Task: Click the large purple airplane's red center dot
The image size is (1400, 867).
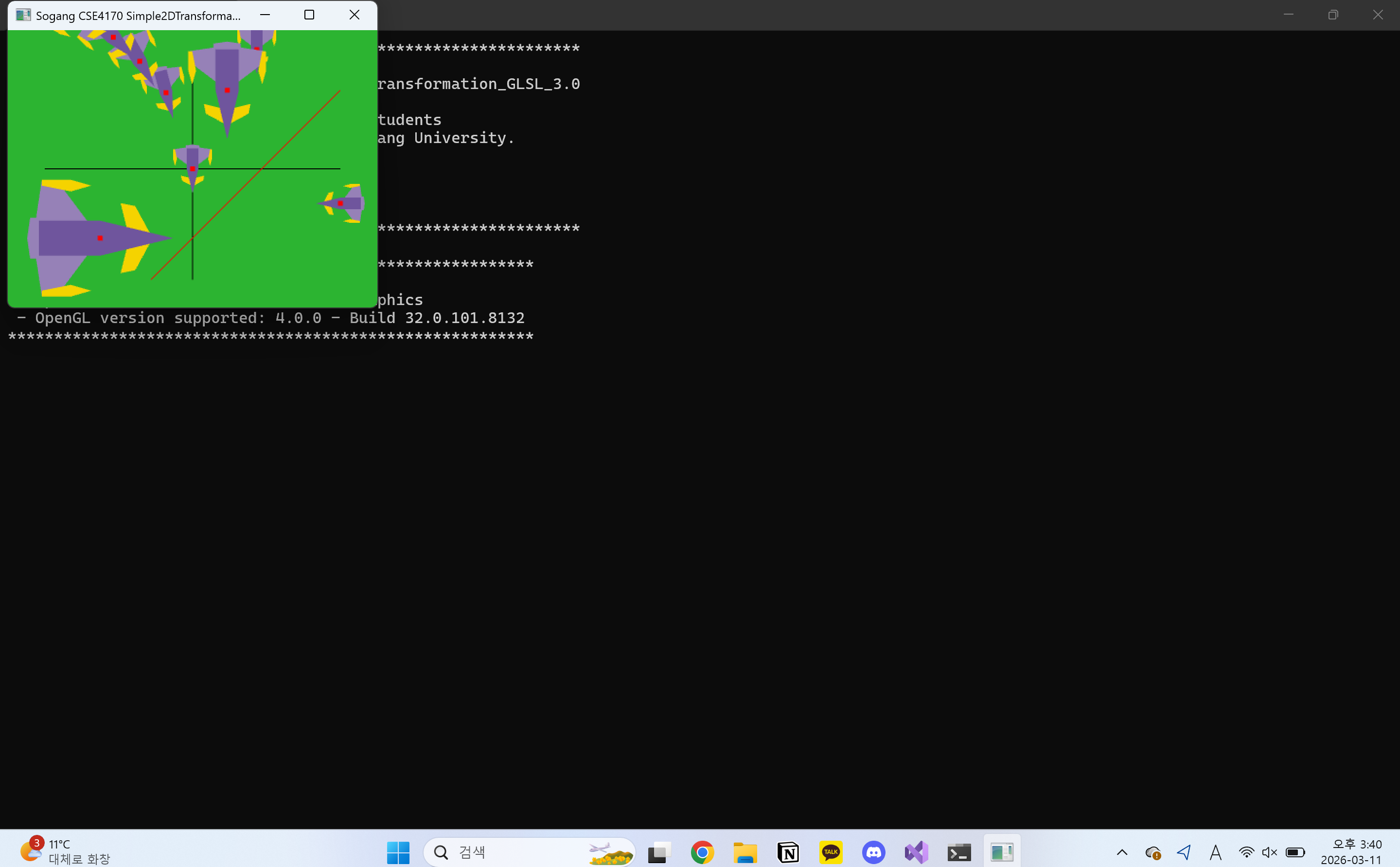Action: pyautogui.click(x=100, y=238)
